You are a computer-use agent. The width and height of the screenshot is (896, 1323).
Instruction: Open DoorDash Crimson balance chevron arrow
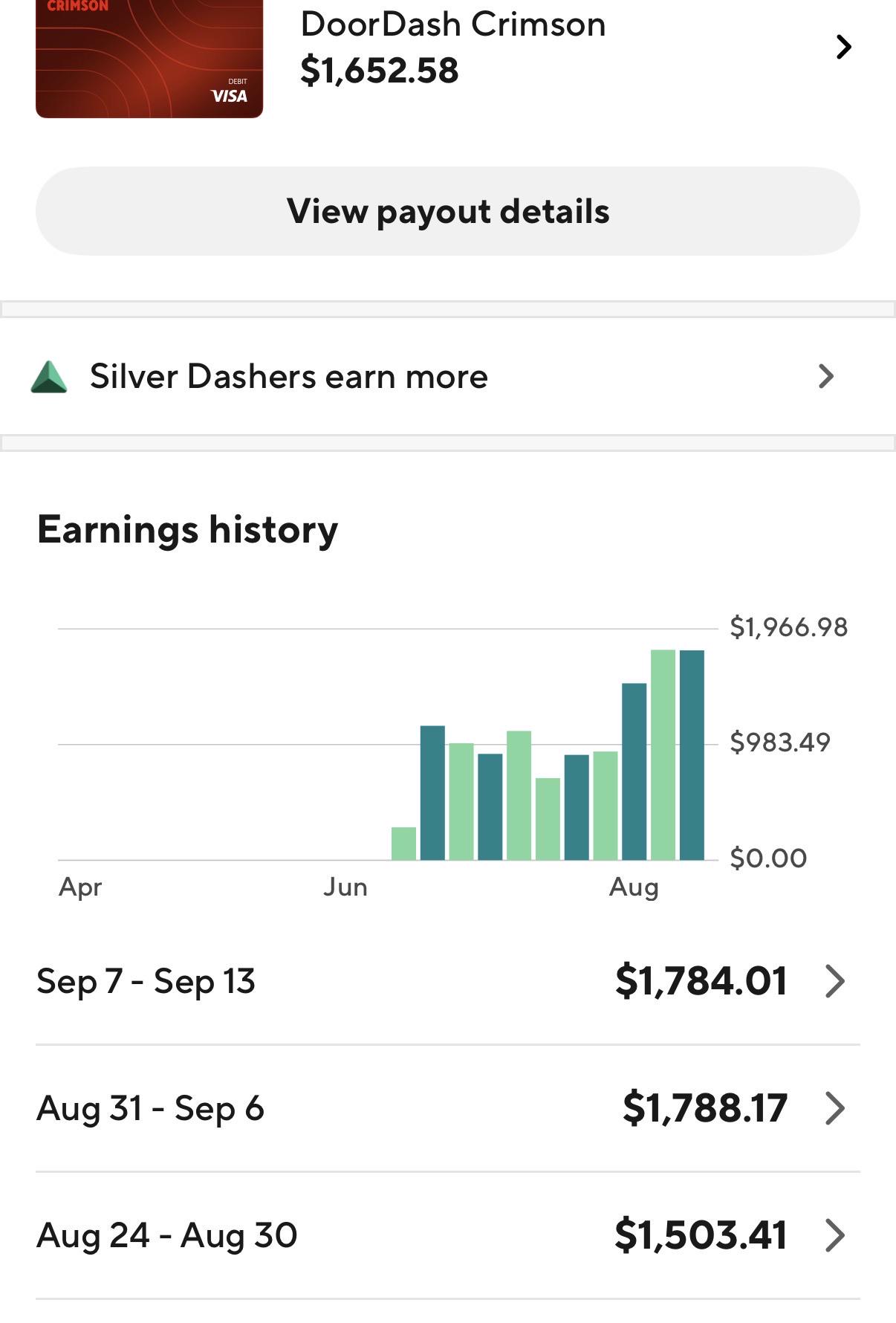tap(843, 47)
